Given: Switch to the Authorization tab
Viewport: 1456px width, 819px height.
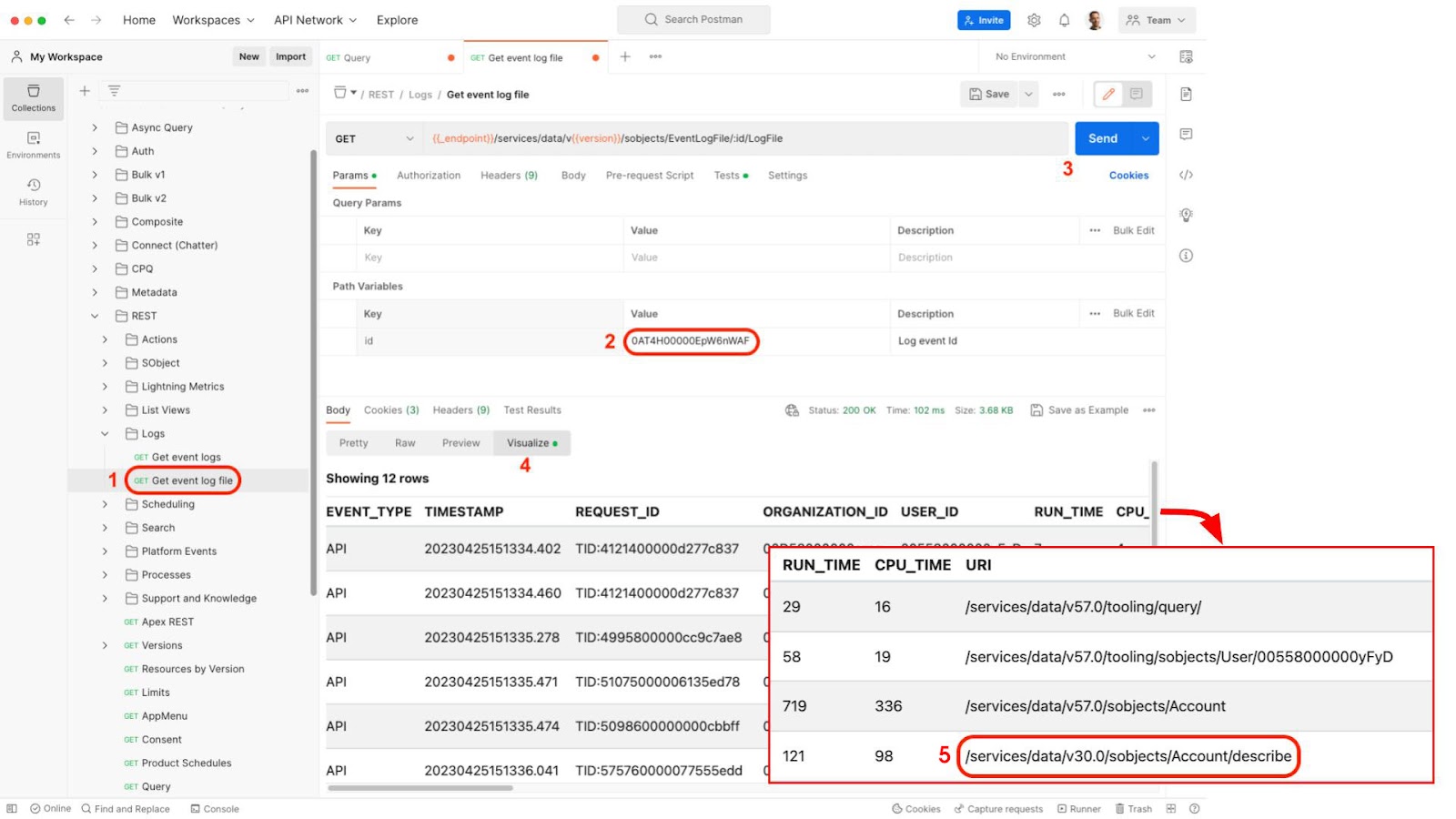Looking at the screenshot, I should [x=429, y=176].
